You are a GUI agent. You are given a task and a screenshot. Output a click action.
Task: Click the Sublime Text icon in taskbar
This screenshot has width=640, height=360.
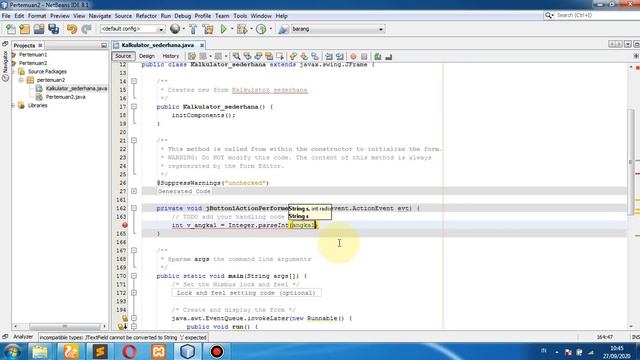point(100,351)
